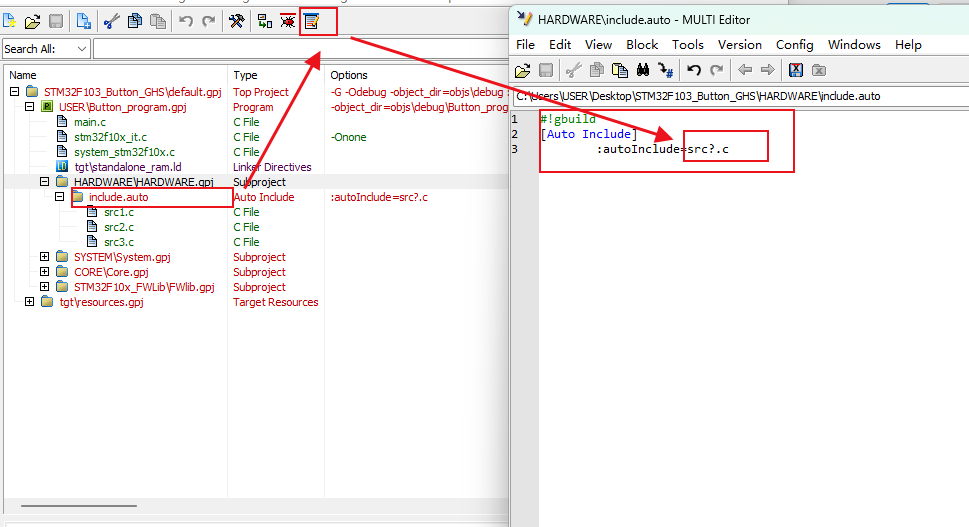Click the Options column header
The height and width of the screenshot is (527, 969).
349,75
